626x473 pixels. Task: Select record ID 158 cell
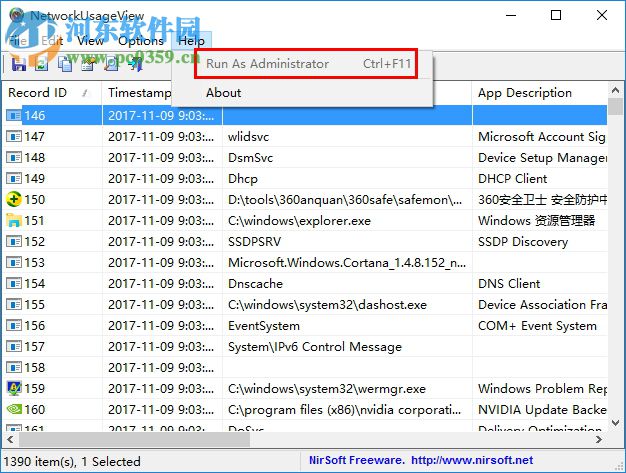click(x=52, y=367)
